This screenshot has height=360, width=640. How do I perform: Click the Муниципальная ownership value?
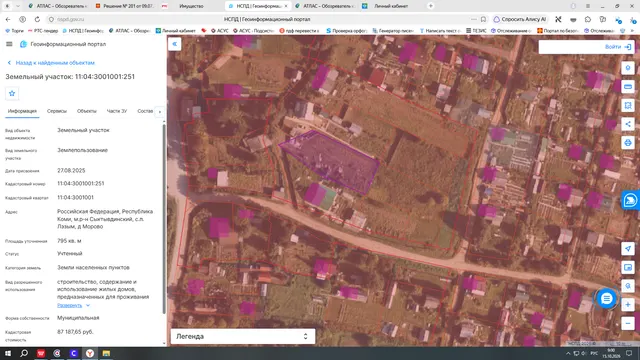78,318
